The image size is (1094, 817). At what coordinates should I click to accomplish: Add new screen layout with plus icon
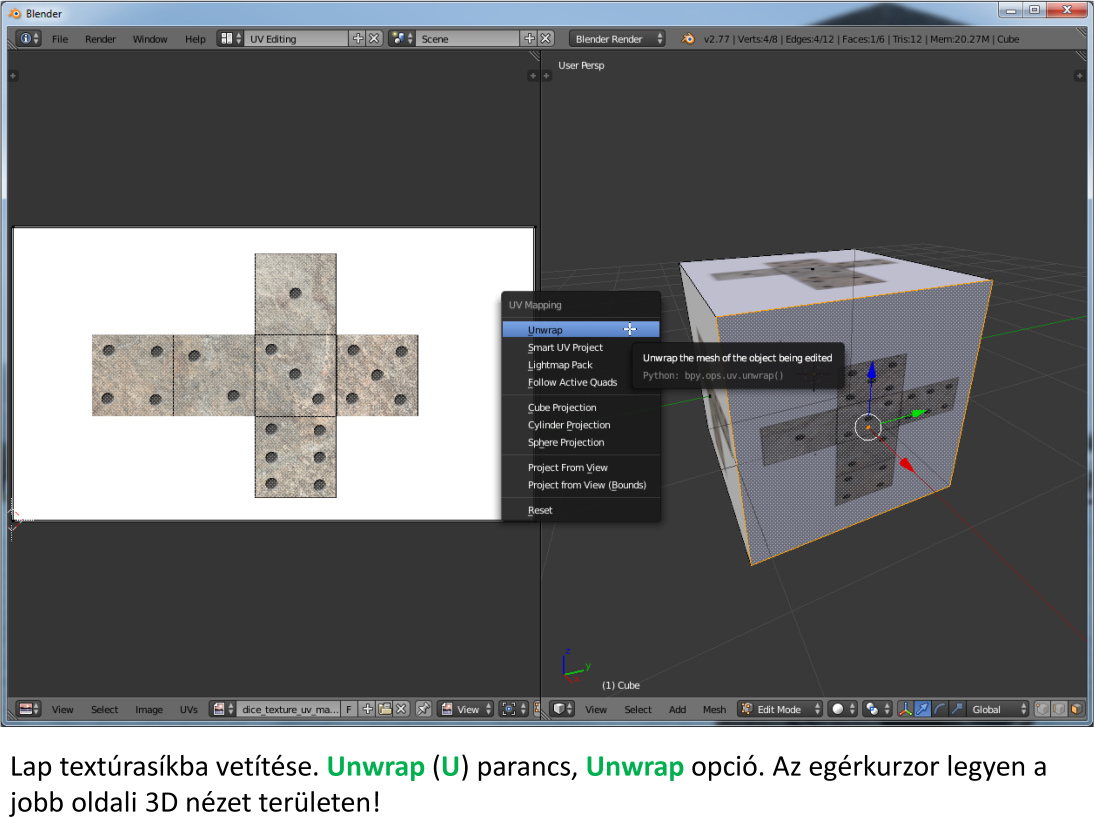tap(358, 38)
